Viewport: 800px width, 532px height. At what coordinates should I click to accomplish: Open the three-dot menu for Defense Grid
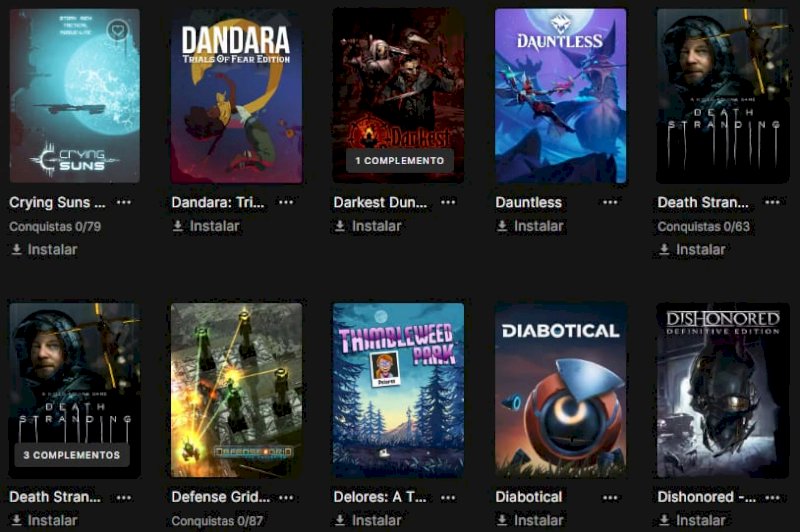tap(286, 497)
